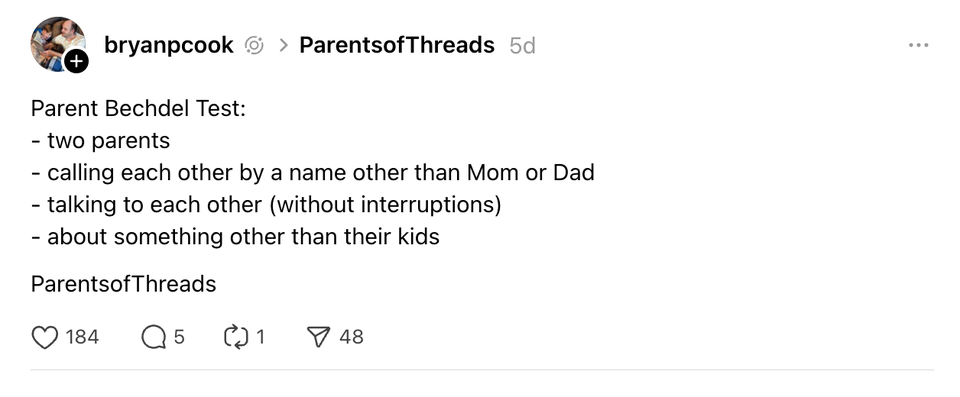This screenshot has width=960, height=397.
Task: Click the ParentsofThreads tag below the post
Action: tap(124, 284)
